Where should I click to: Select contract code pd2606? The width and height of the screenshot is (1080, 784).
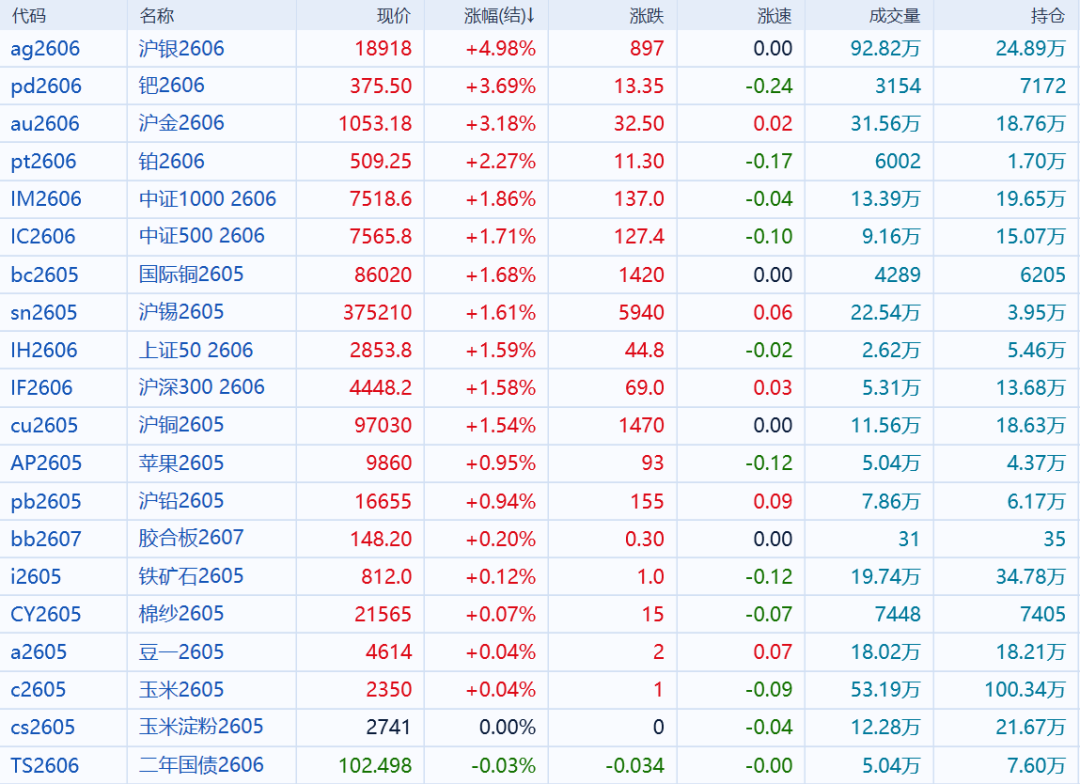[x=46, y=86]
